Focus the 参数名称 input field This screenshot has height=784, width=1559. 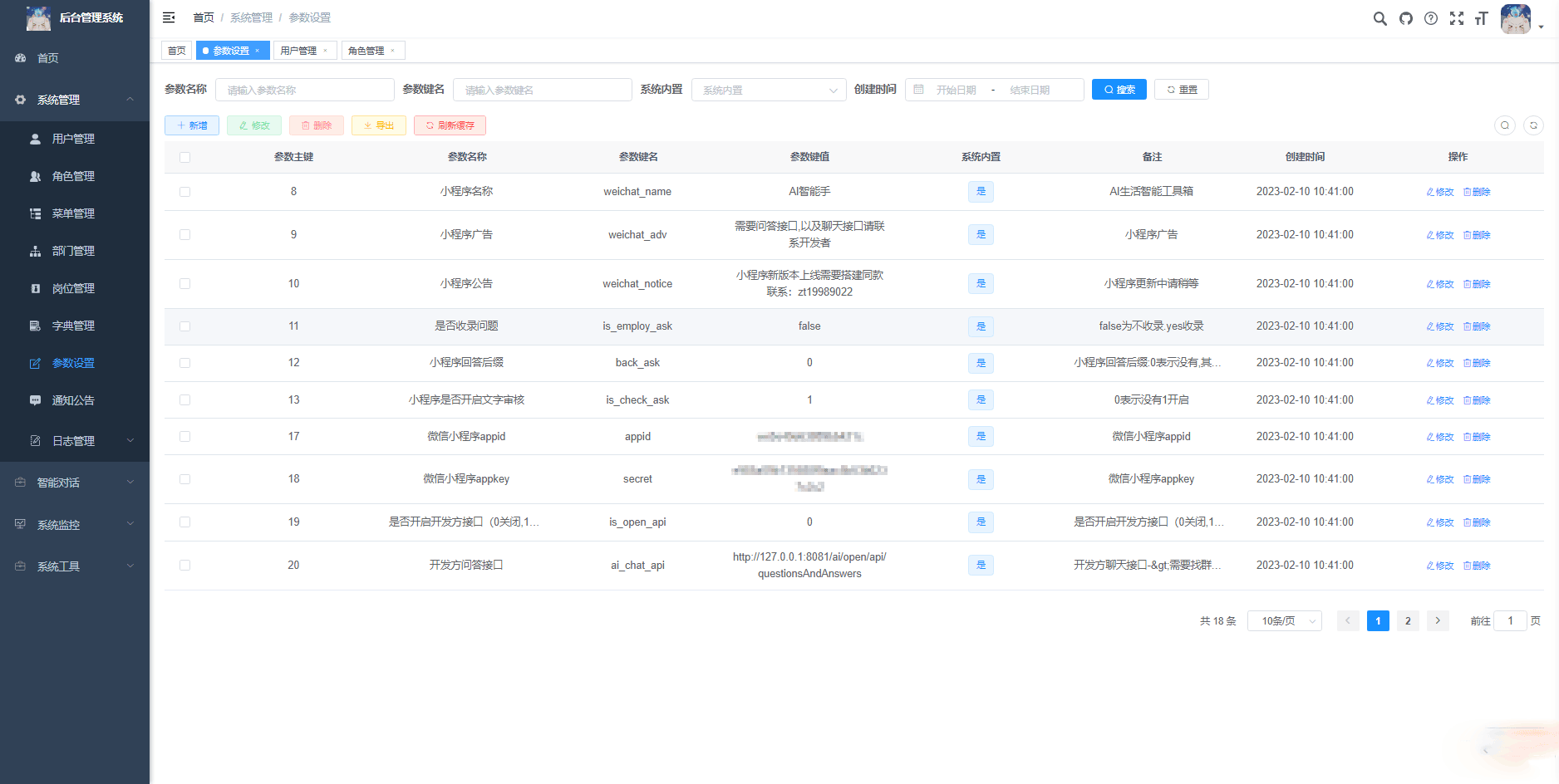click(305, 90)
